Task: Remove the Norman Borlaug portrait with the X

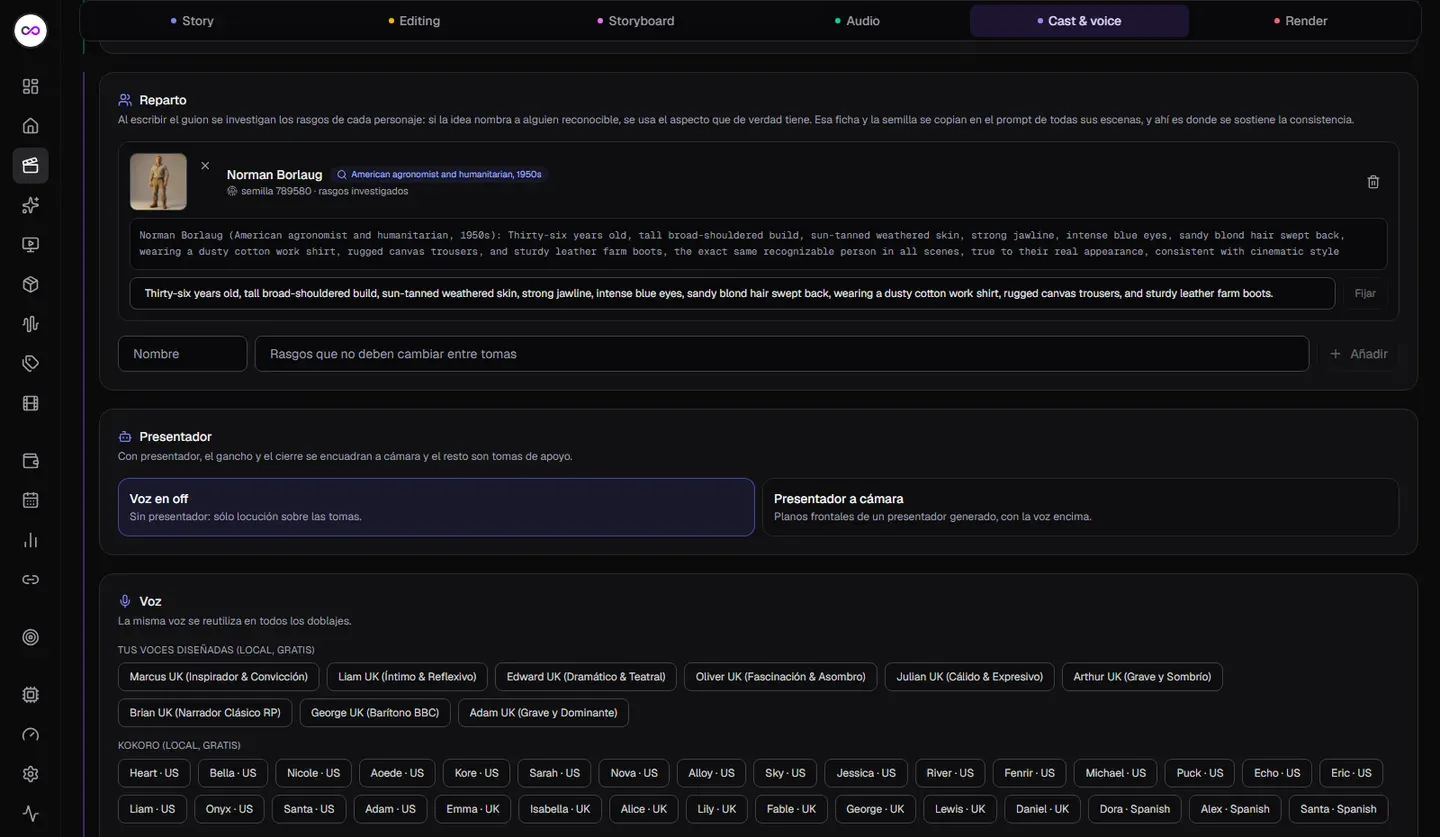Action: (205, 166)
